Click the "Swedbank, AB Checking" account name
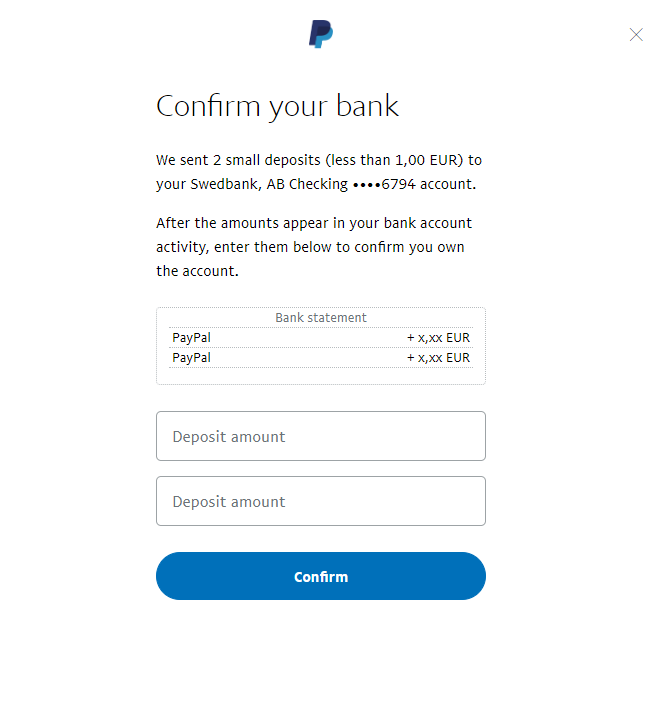The width and height of the screenshot is (658, 713). pyautogui.click(x=269, y=184)
